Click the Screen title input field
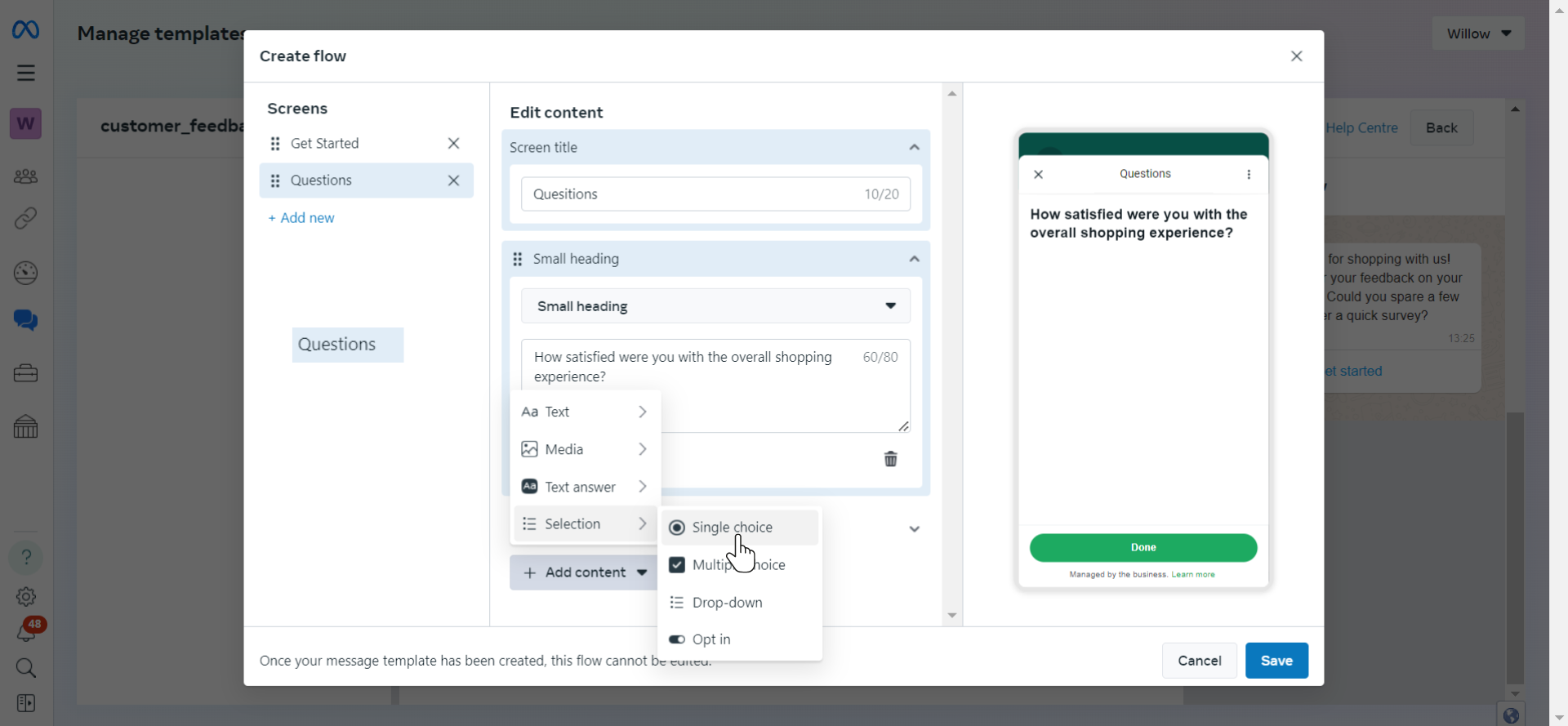Viewport: 1568px width, 726px height. click(x=715, y=194)
